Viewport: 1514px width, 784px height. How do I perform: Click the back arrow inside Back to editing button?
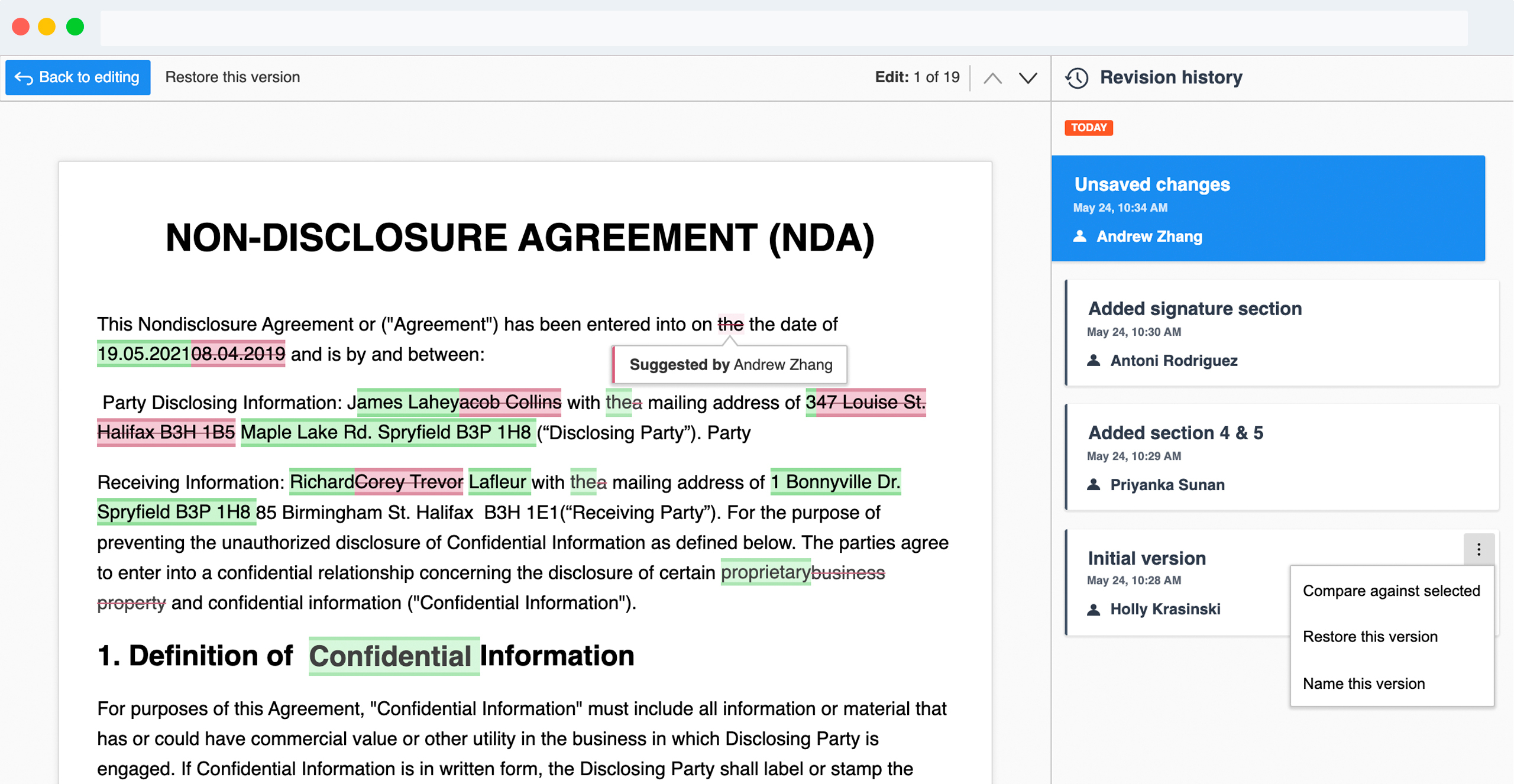click(24, 77)
